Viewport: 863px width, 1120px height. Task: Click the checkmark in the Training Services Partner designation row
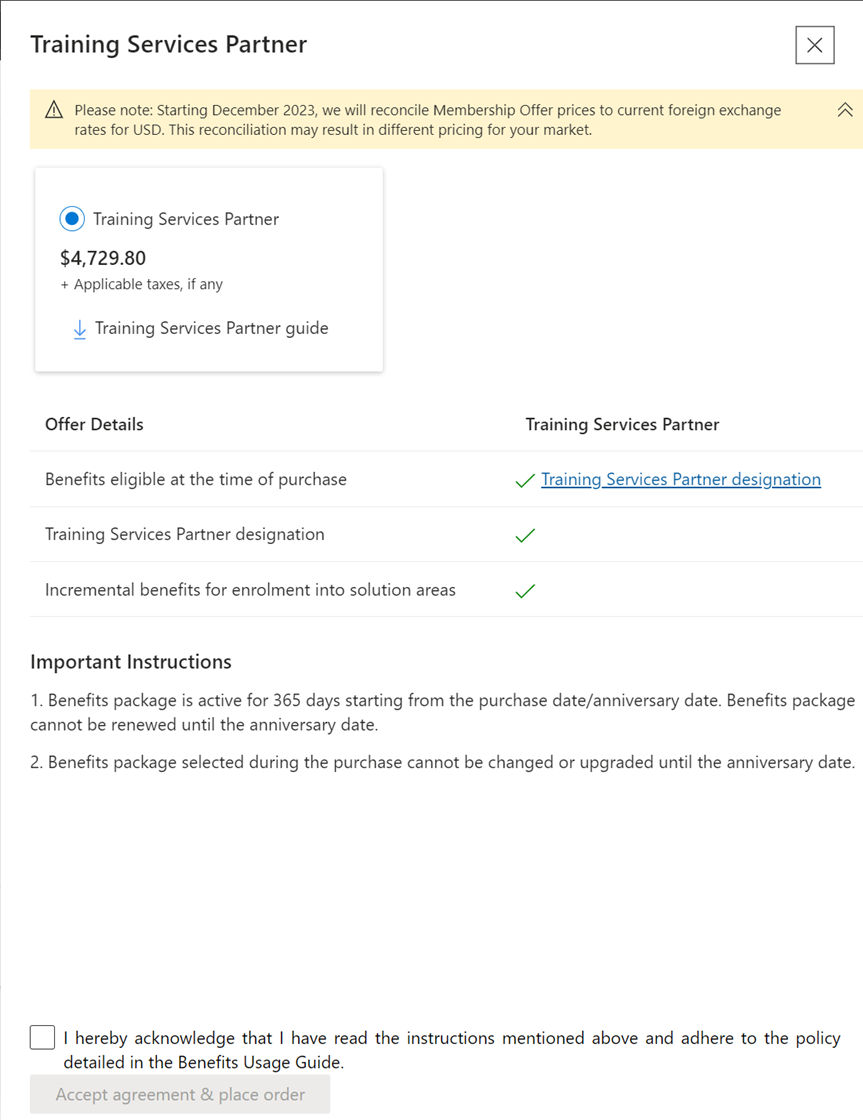point(524,535)
